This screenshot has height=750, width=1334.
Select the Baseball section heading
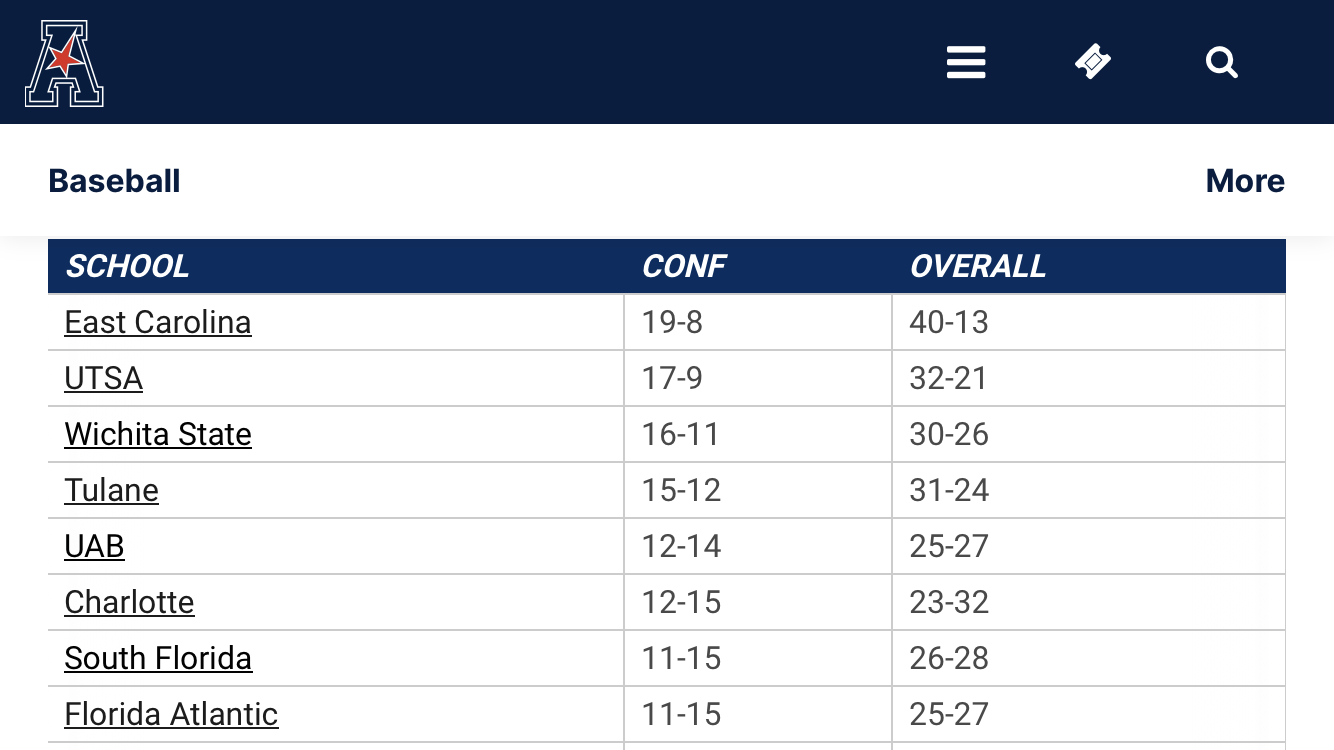tap(114, 181)
